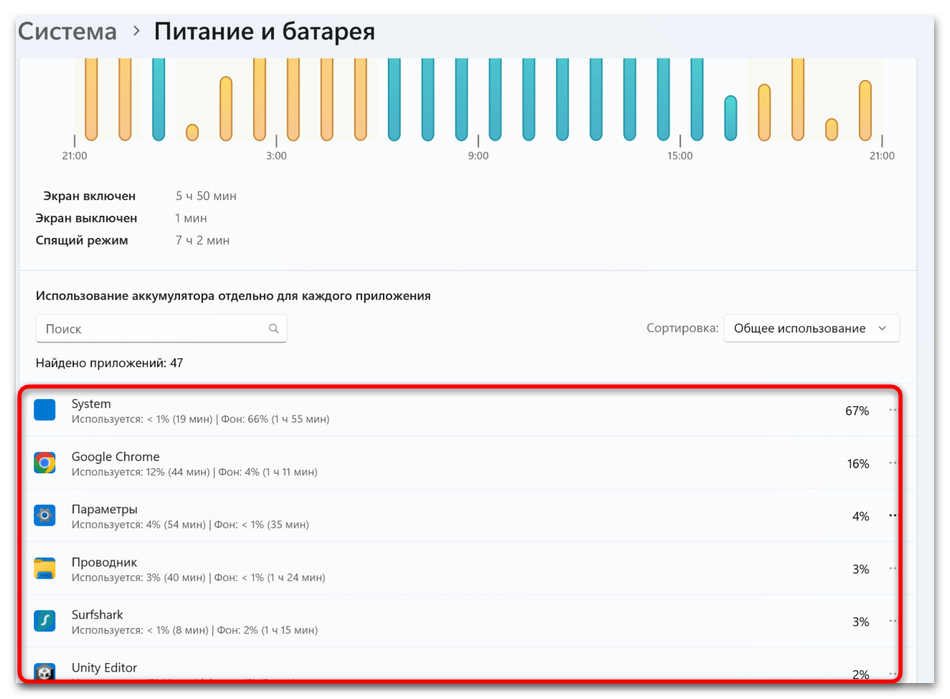Select the Проводник app name
Image resolution: width=950 pixels, height=699 pixels.
104,562
